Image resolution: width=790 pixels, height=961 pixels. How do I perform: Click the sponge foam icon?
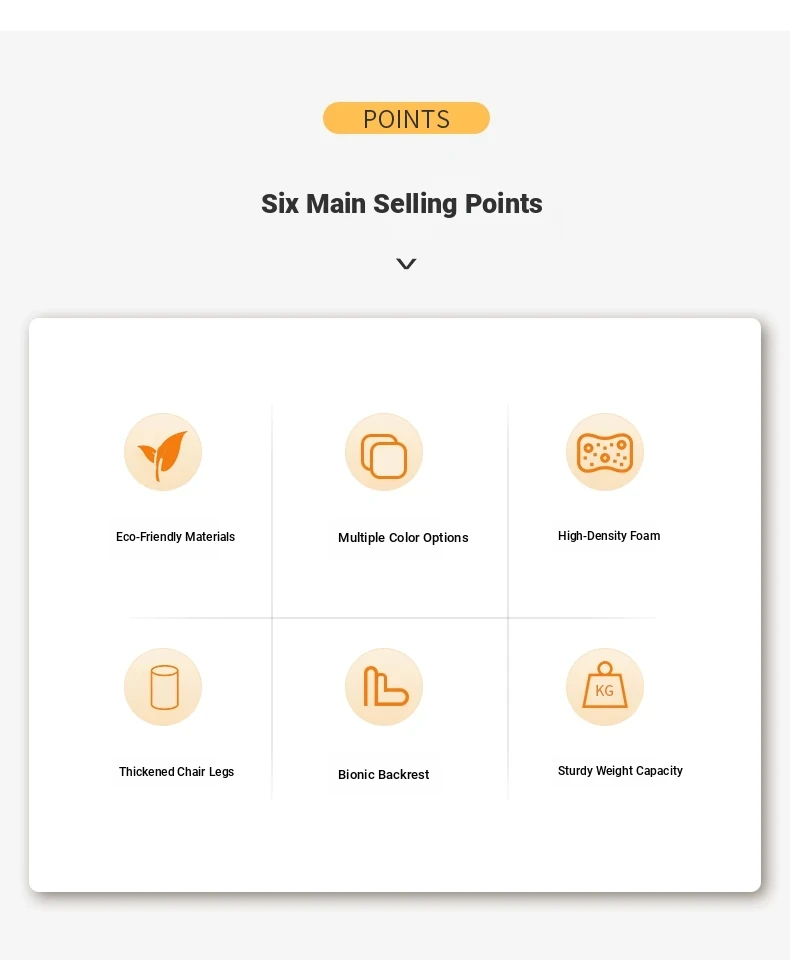[605, 452]
